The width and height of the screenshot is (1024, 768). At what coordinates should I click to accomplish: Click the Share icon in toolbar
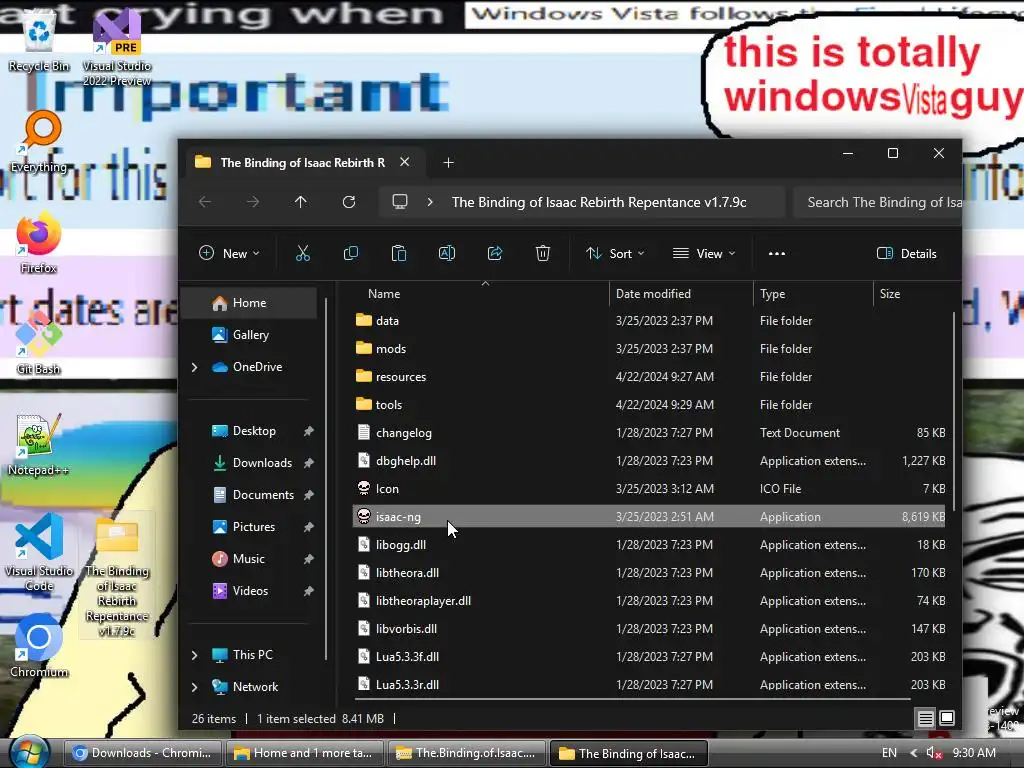[x=494, y=253]
